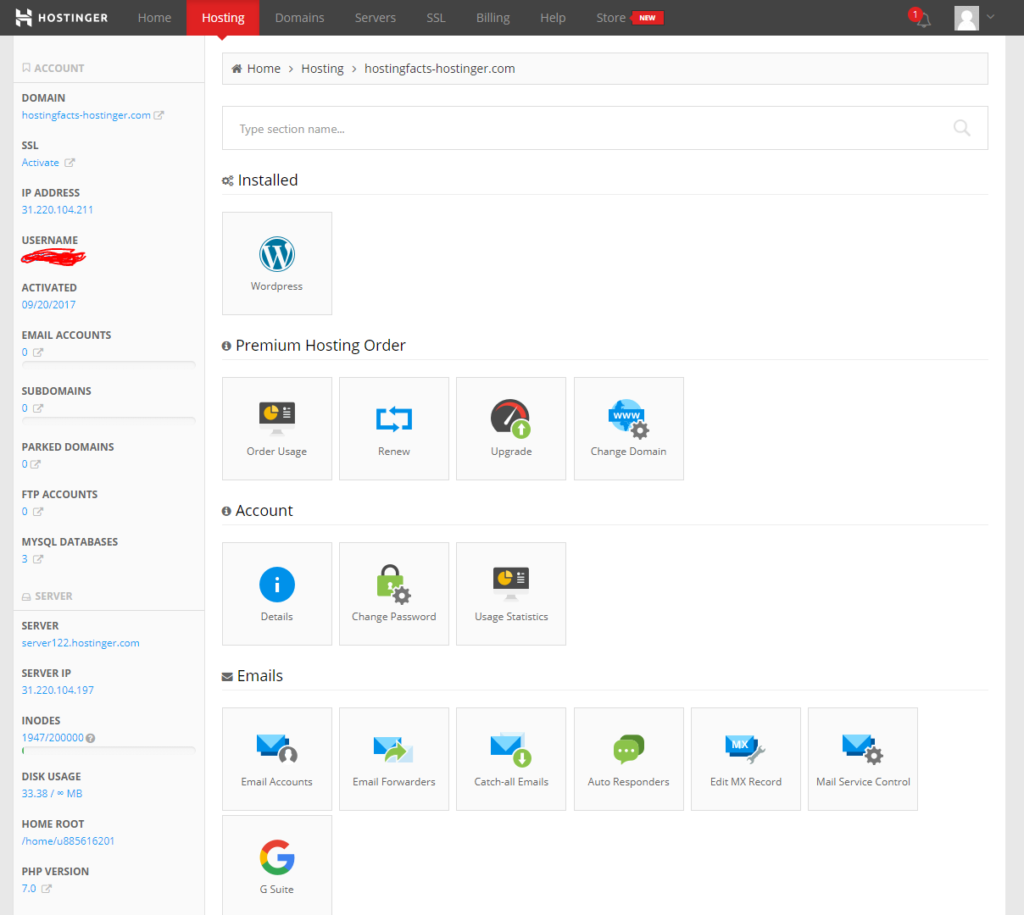Open the Upgrade hosting option
Viewport: 1024px width, 915px height.
pyautogui.click(x=511, y=428)
